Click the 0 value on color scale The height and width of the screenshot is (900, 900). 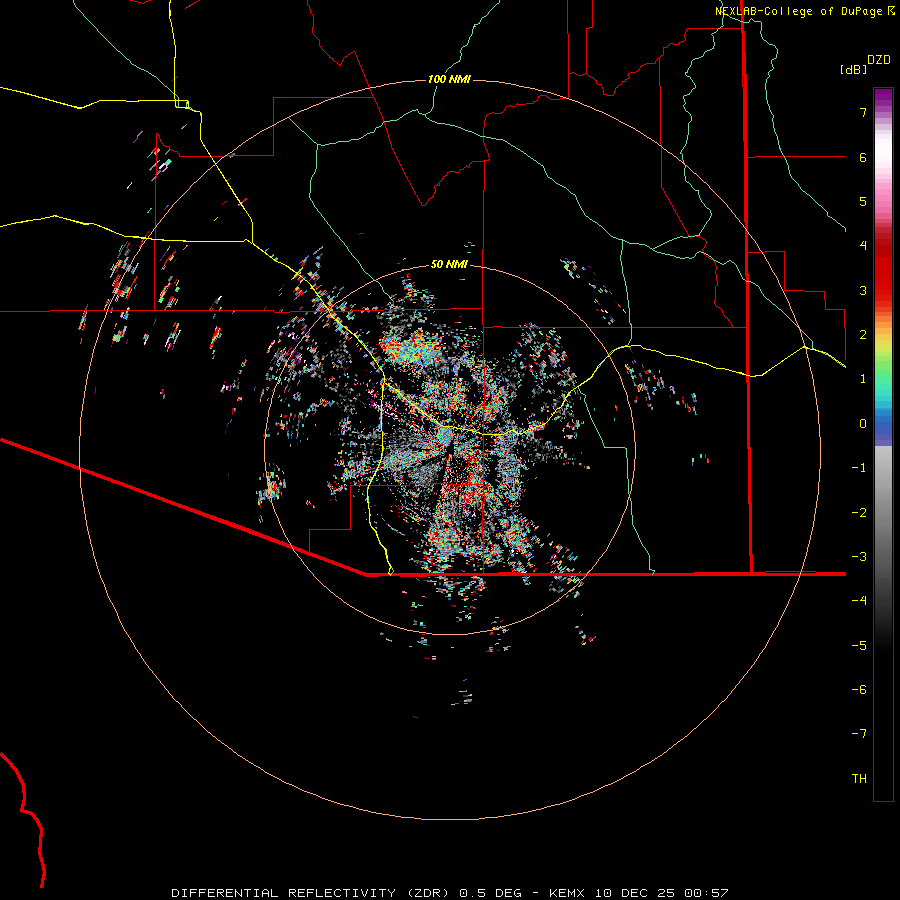[x=863, y=424]
